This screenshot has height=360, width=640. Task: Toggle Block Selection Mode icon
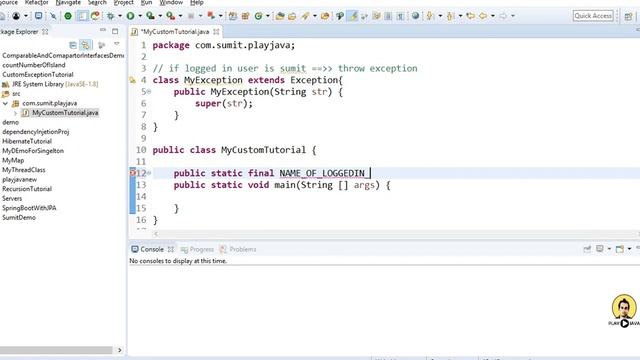[x=388, y=16]
